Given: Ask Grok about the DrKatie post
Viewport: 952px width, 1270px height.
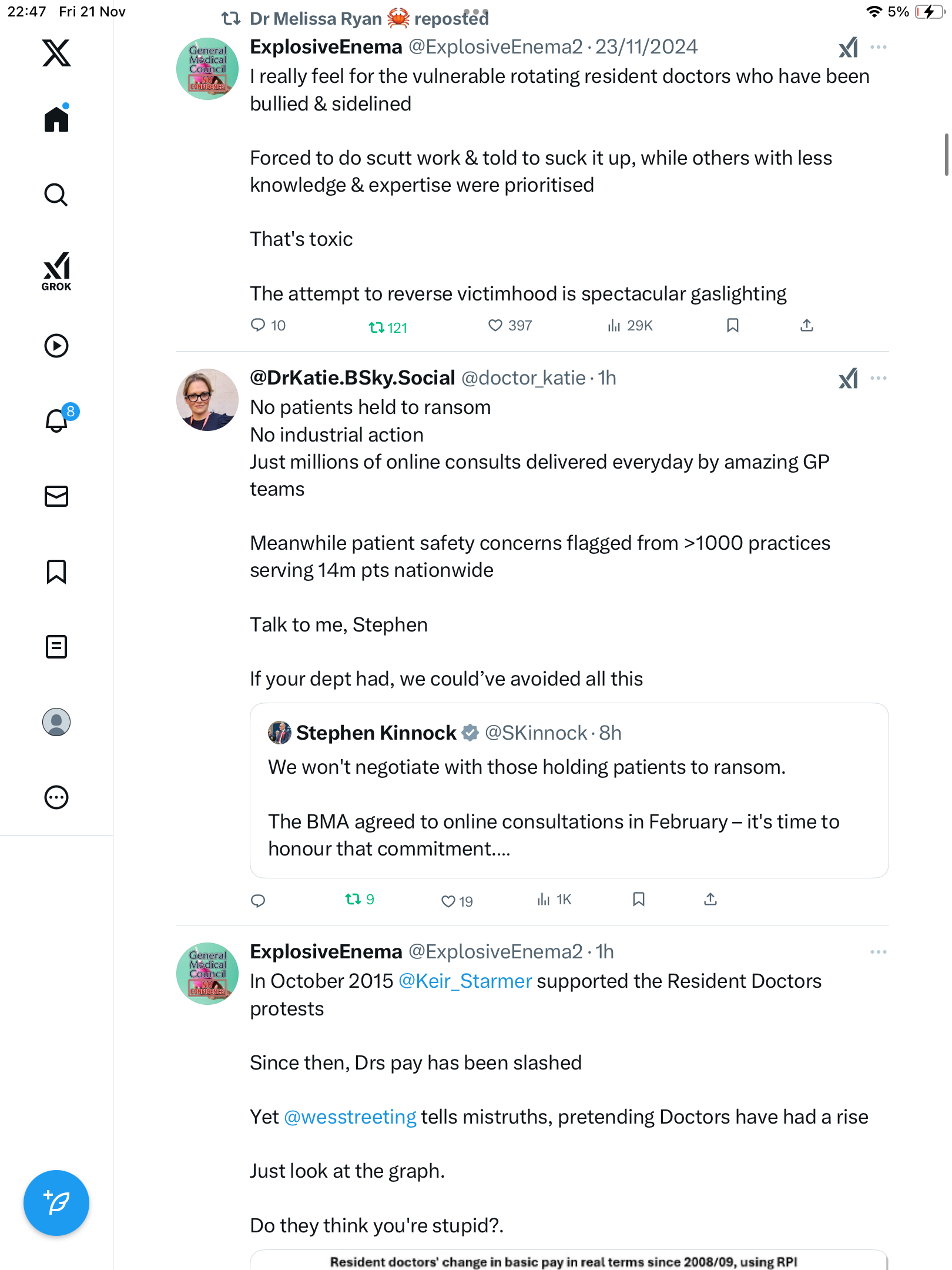Looking at the screenshot, I should (x=848, y=378).
